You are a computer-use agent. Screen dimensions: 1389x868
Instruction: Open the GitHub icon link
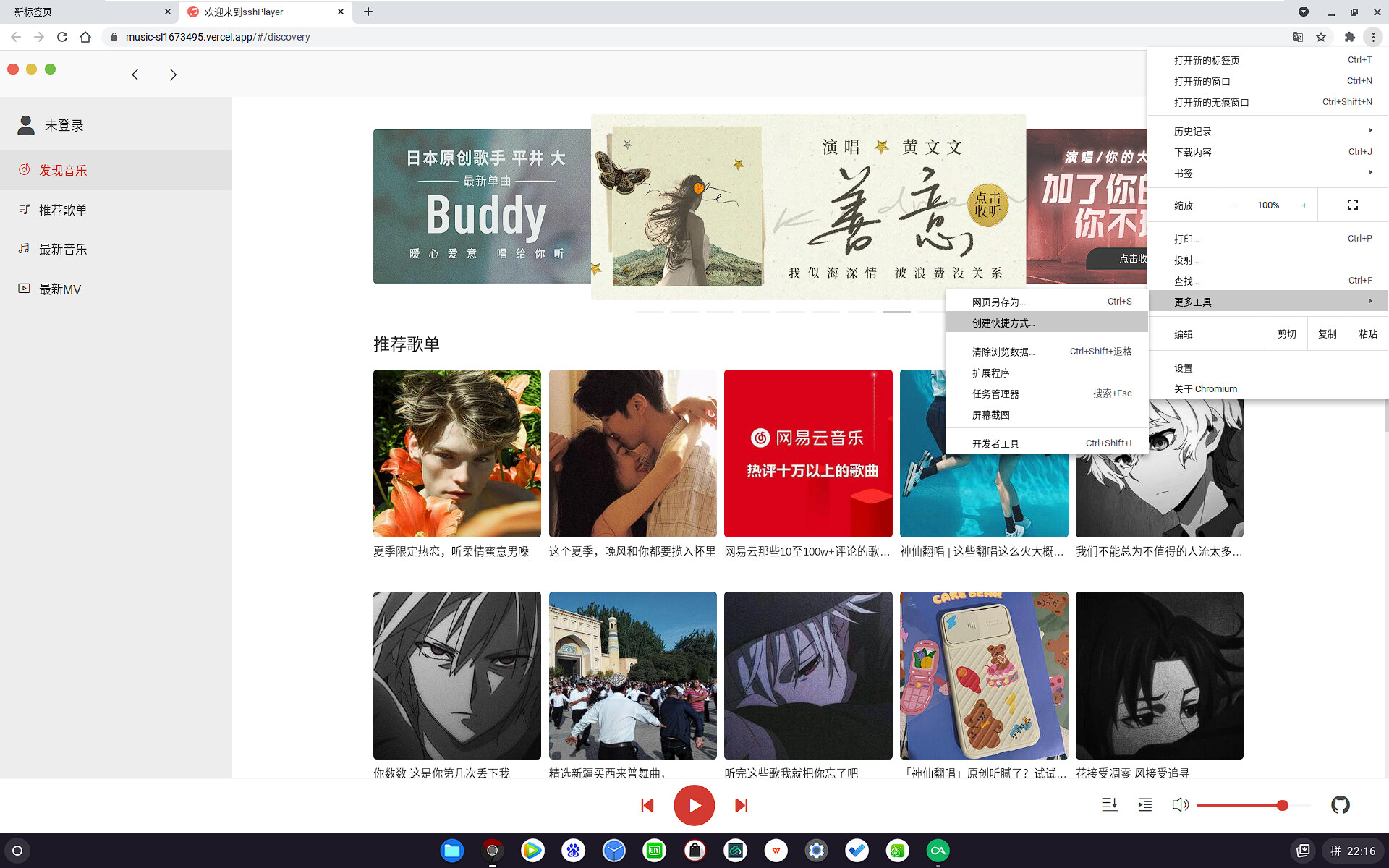coord(1340,805)
